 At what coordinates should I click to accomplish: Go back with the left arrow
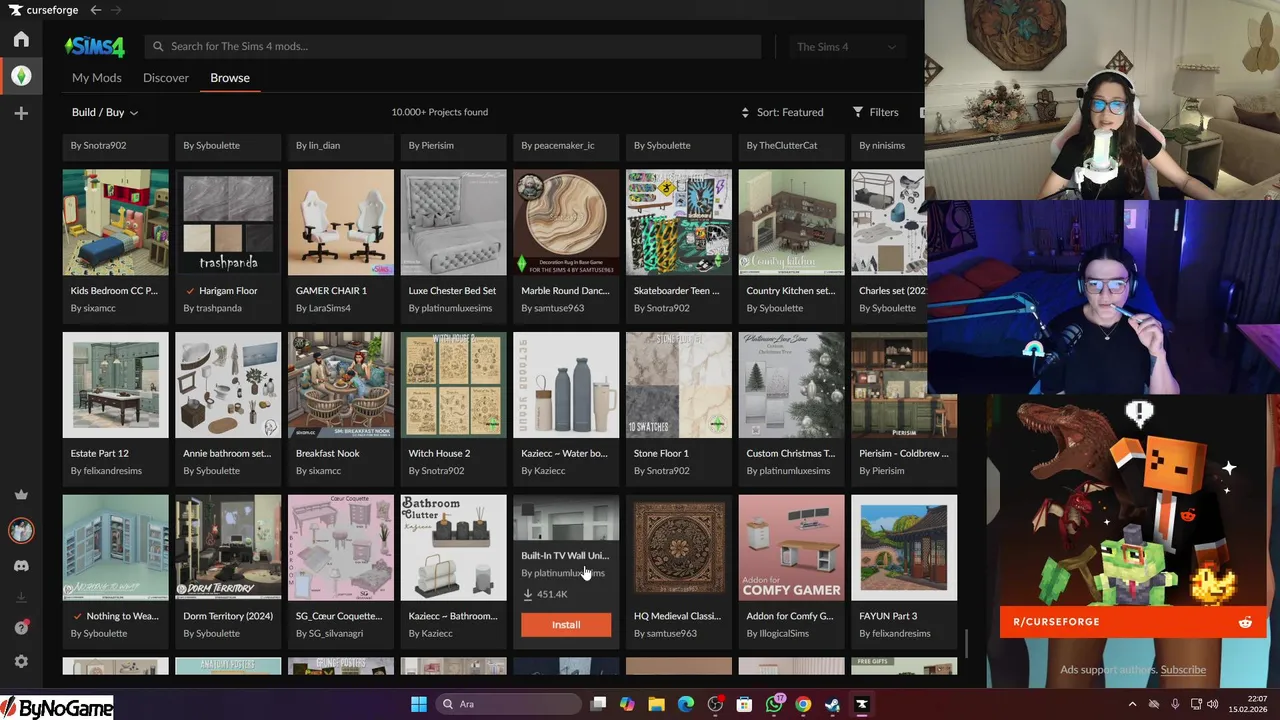point(96,10)
